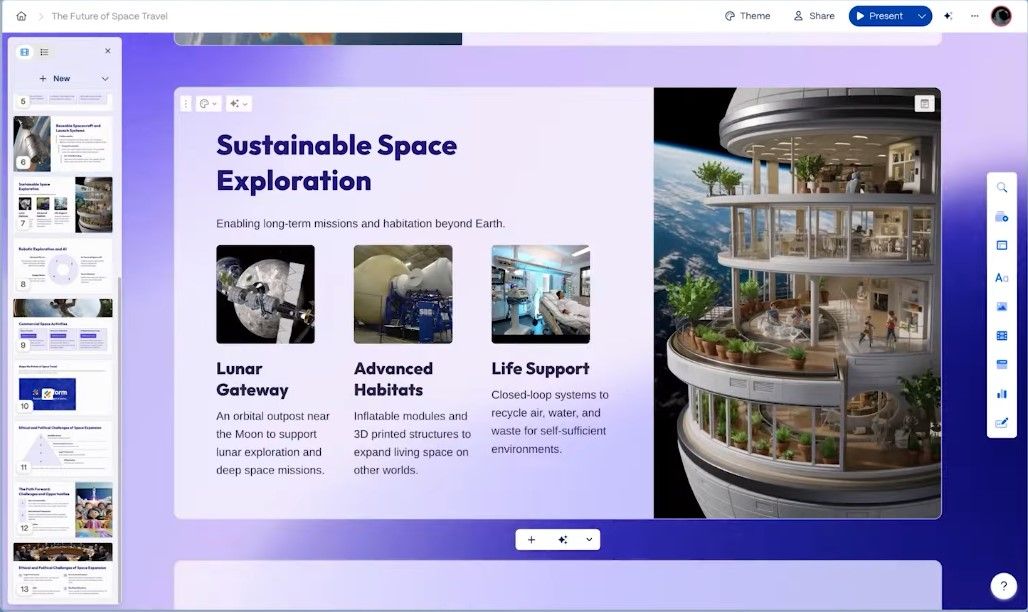Open the charts and diagrams icon
The height and width of the screenshot is (612, 1028).
(x=1002, y=394)
